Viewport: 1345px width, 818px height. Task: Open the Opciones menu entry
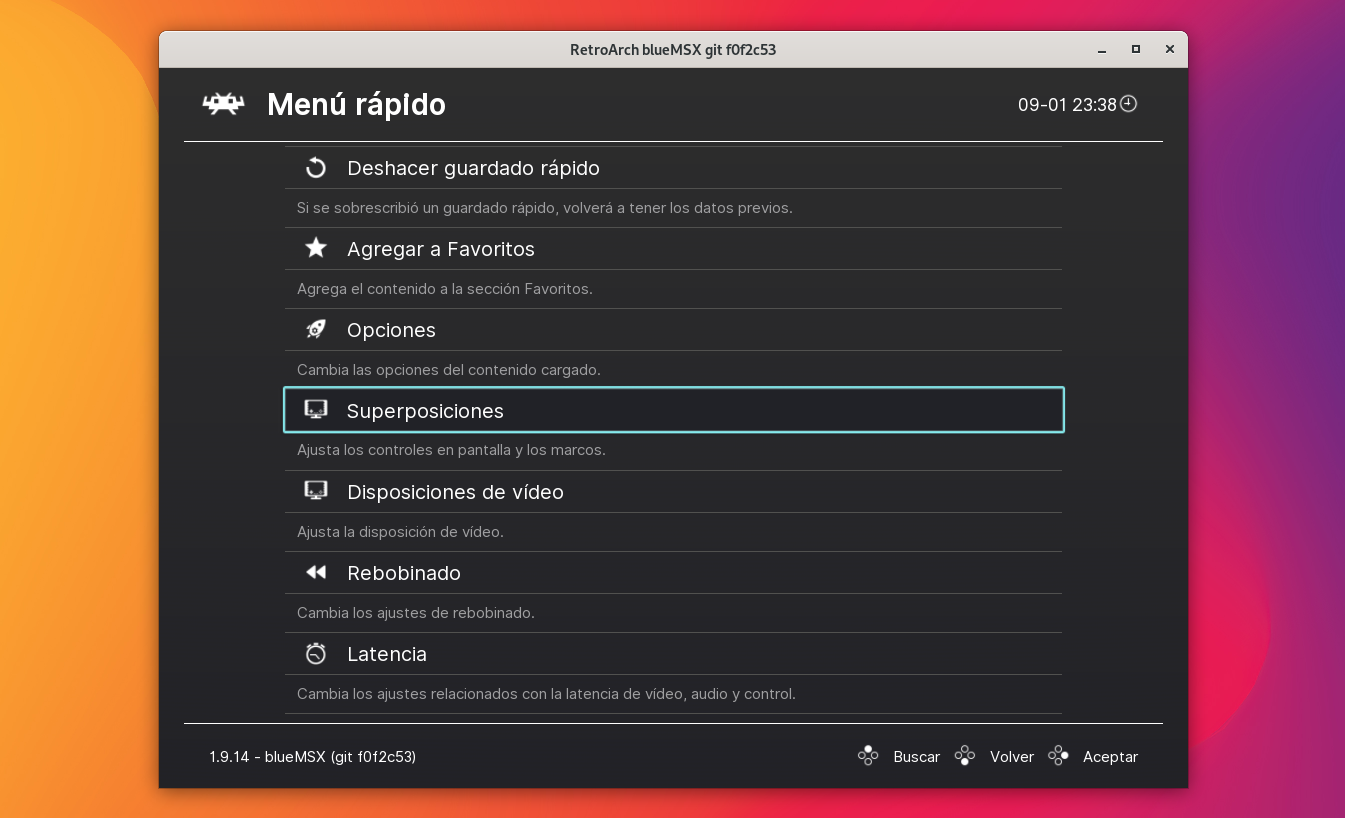[x=673, y=330]
